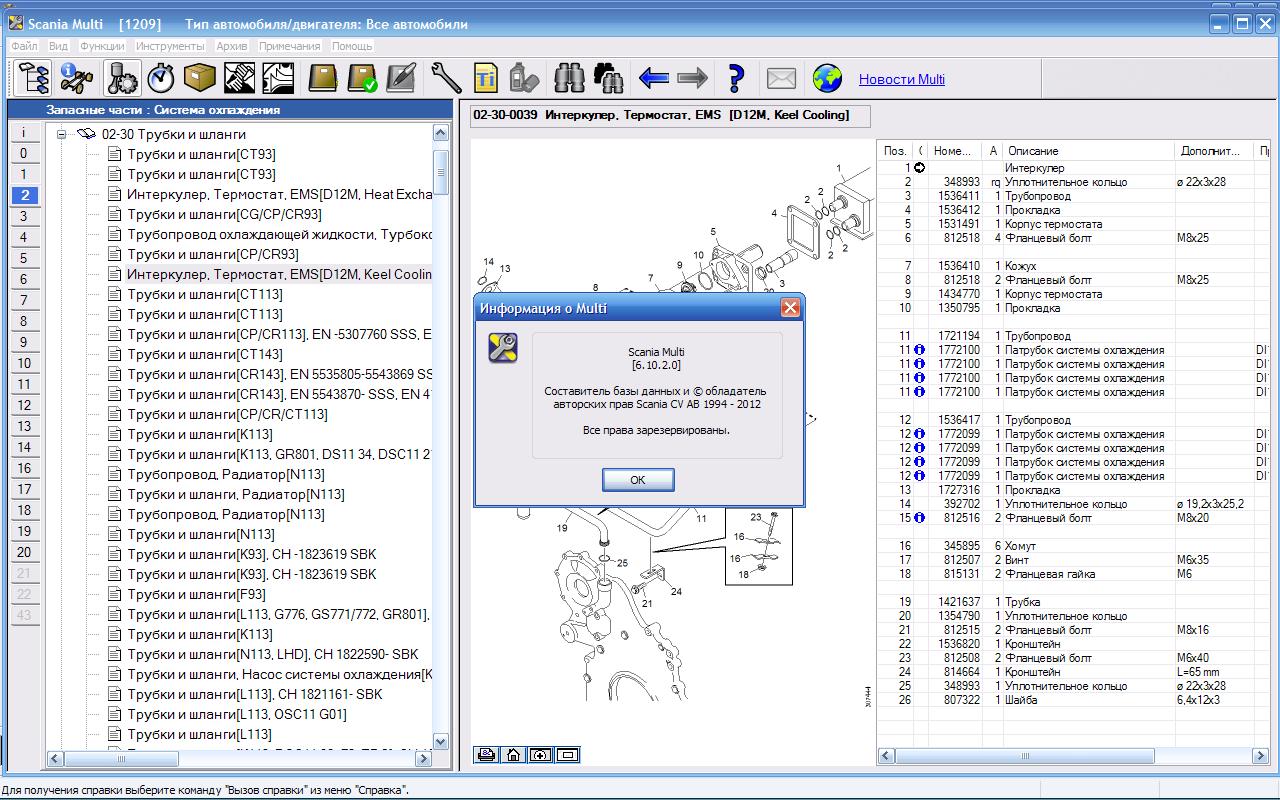Click the envelope mail icon
This screenshot has width=1280, height=800.
(781, 78)
